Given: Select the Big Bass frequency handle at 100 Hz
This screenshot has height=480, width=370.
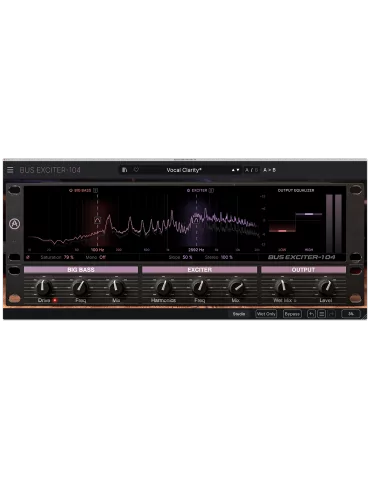Looking at the screenshot, I should [x=97, y=220].
